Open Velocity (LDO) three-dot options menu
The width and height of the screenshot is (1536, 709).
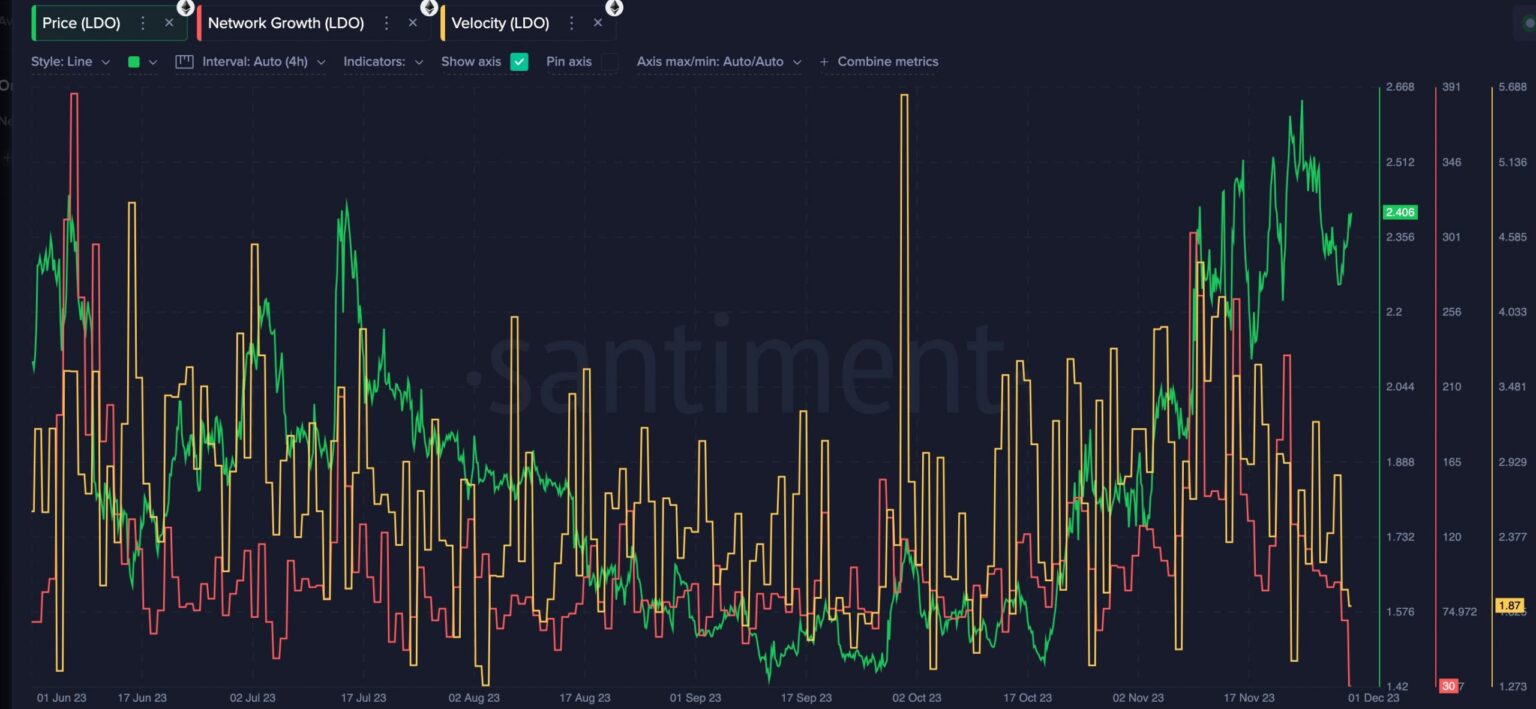(x=572, y=23)
